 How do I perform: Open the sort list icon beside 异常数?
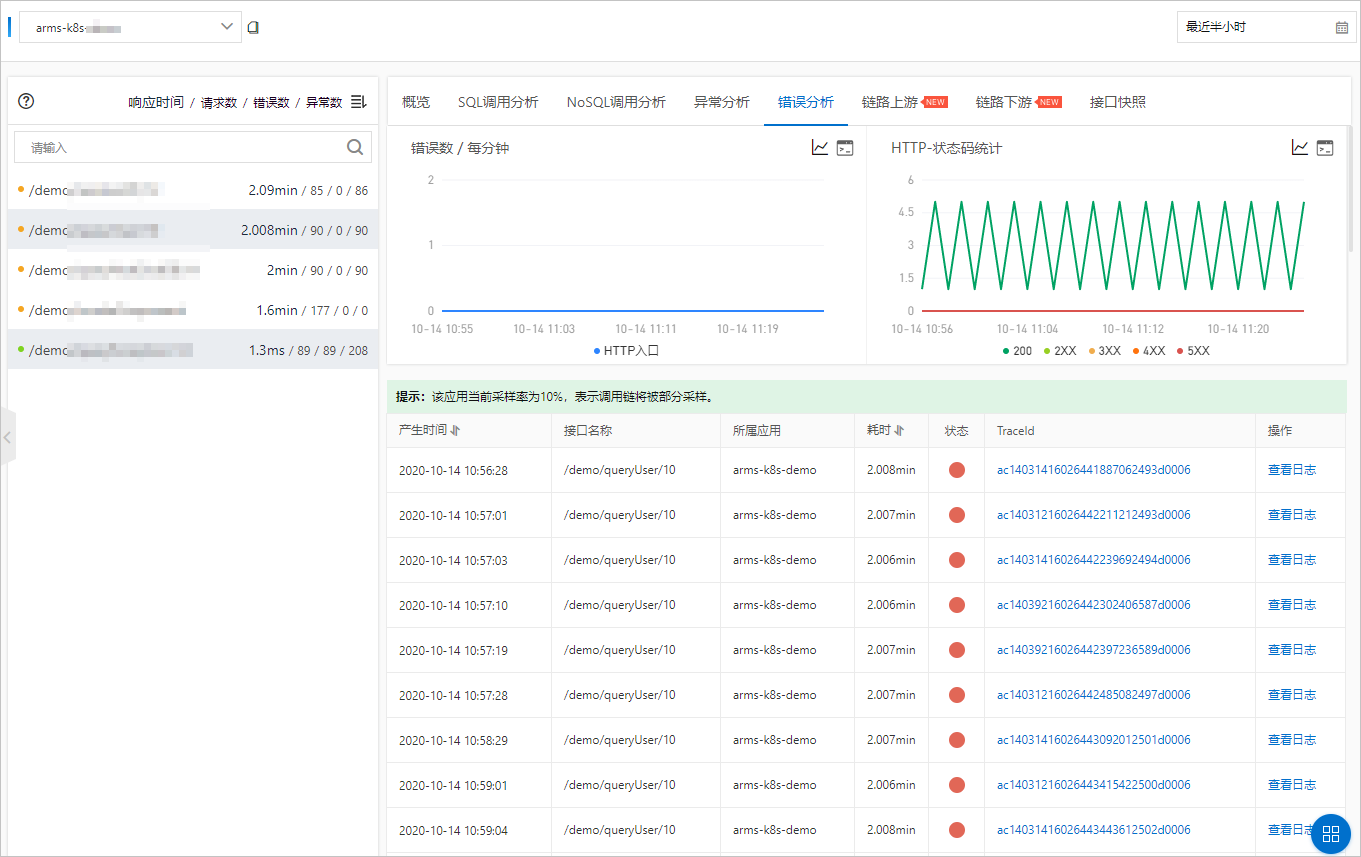[359, 102]
